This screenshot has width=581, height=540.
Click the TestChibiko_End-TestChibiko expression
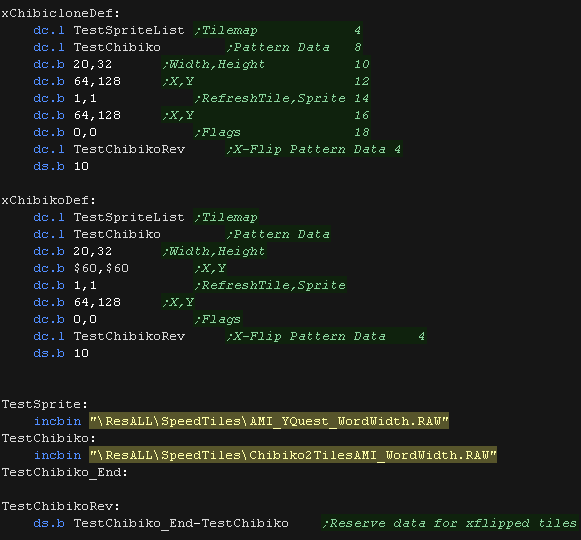(x=181, y=523)
